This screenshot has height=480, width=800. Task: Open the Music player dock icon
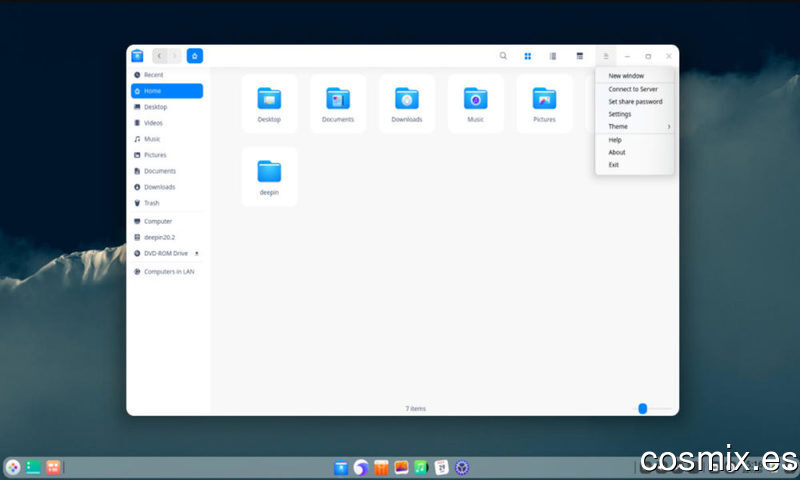(x=421, y=467)
